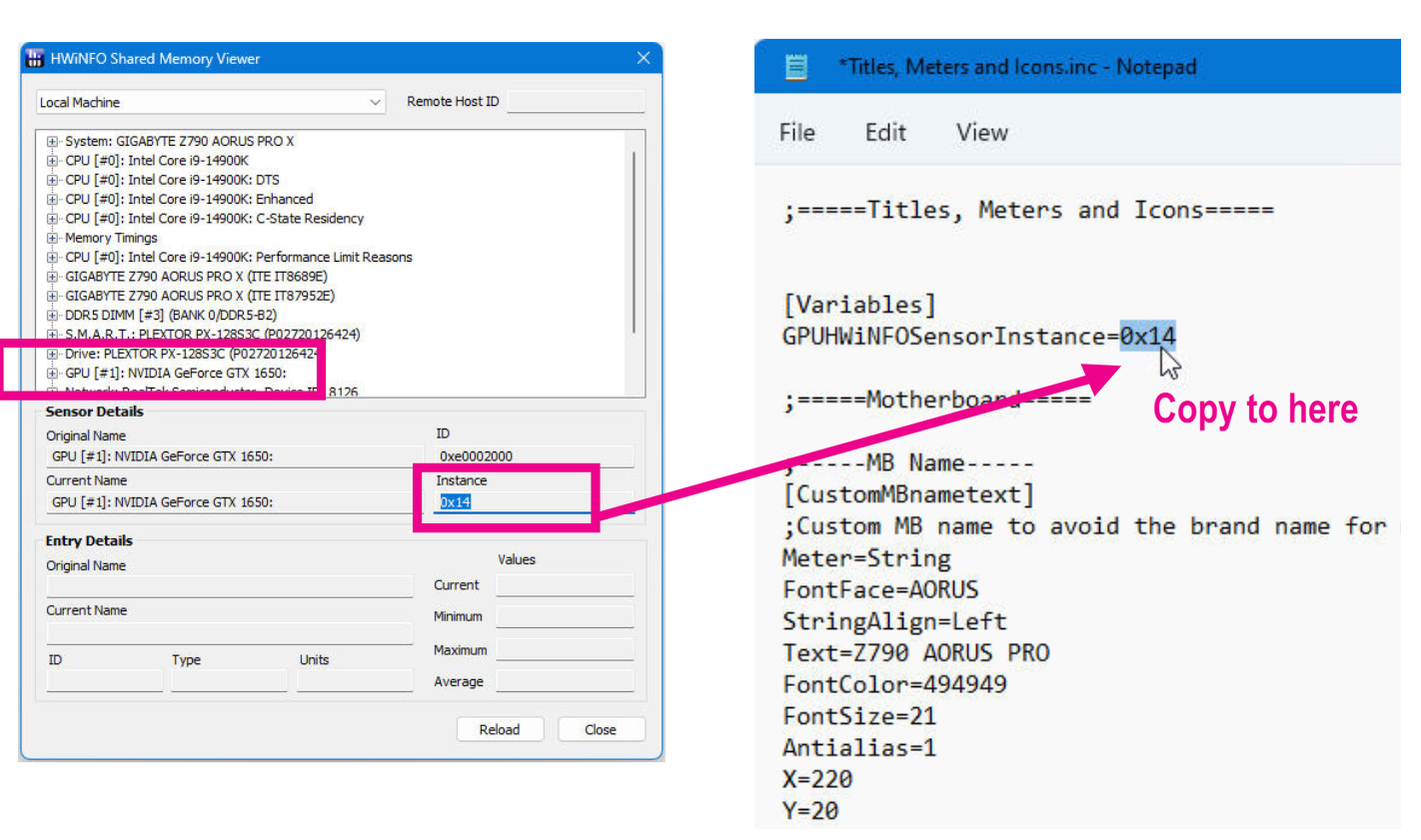Click the FontColor=494949 line in Notepad

click(x=894, y=685)
